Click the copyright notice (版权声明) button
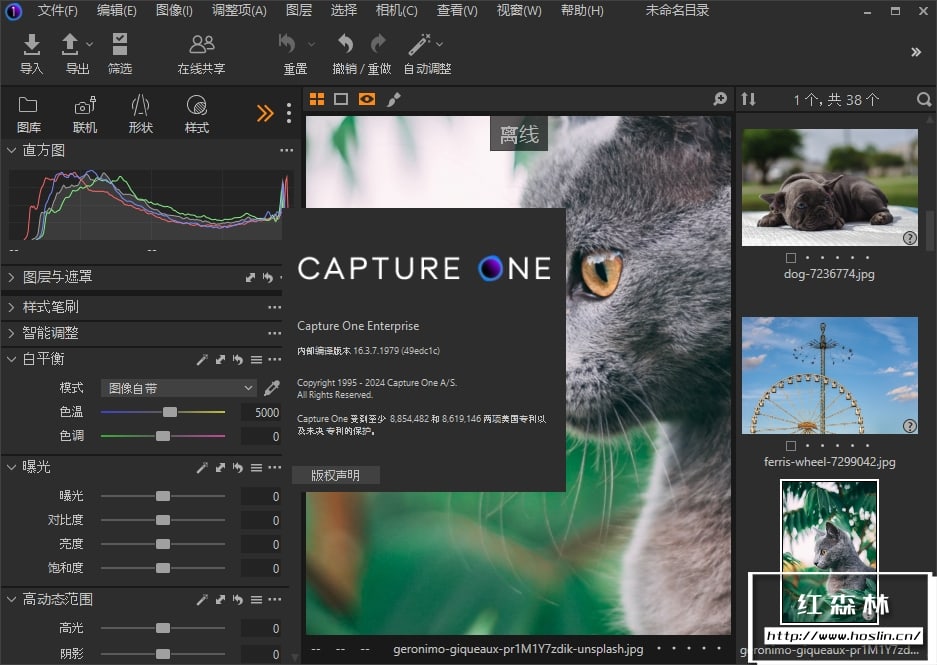Screen dimensions: 937x665 [335, 476]
